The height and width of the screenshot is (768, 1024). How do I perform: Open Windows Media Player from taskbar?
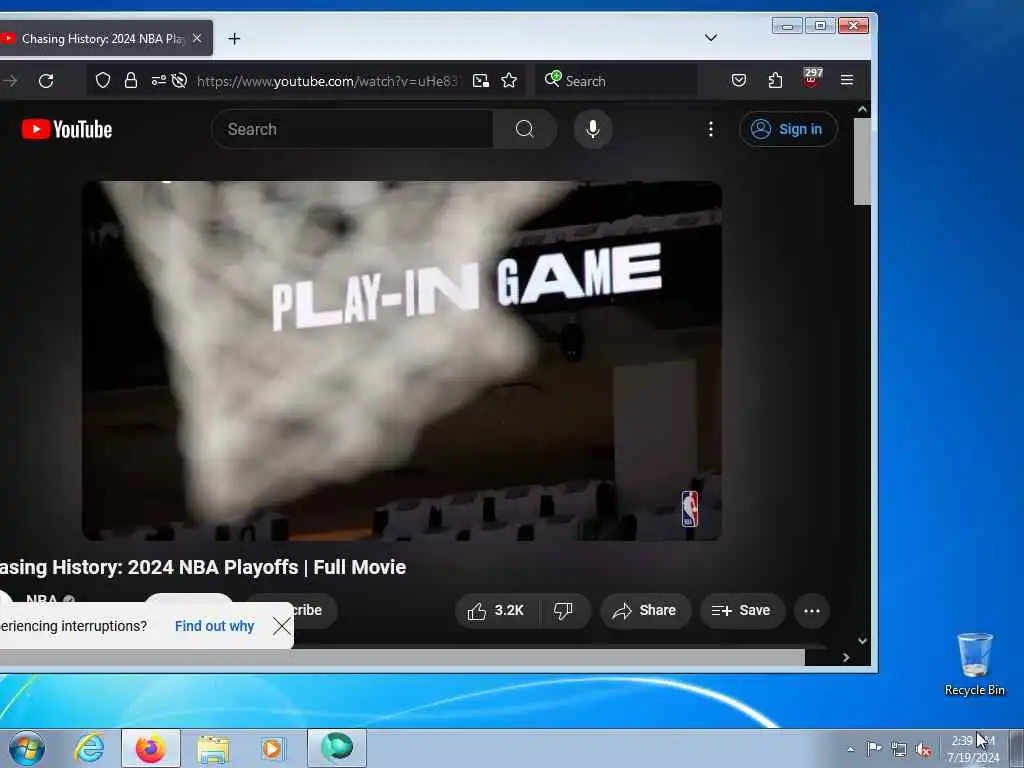pos(272,748)
